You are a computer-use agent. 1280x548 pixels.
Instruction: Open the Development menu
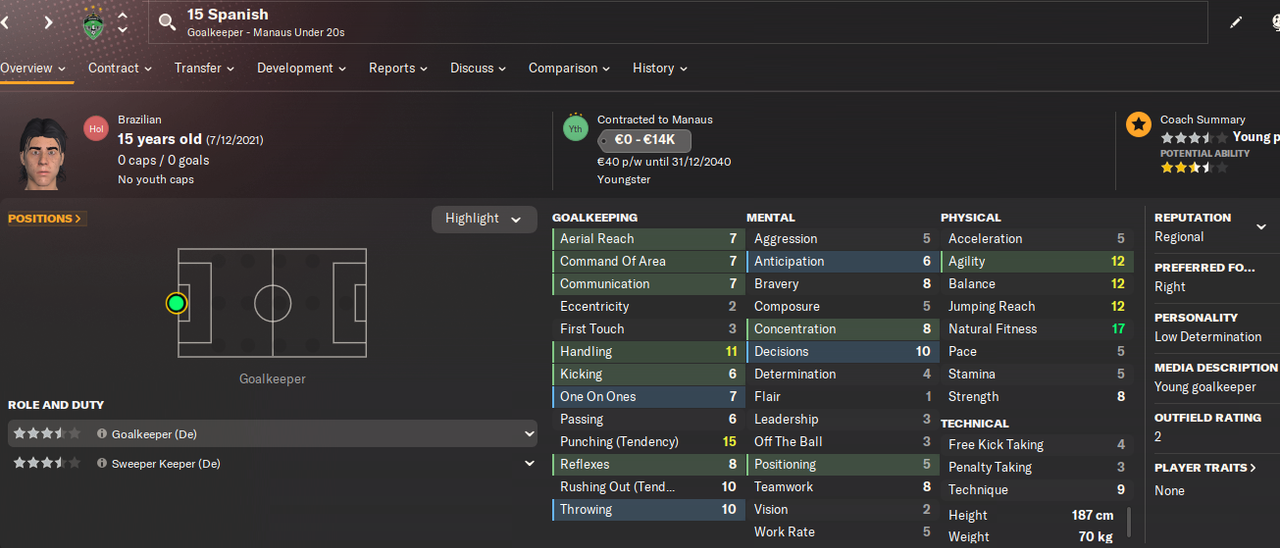(x=301, y=68)
